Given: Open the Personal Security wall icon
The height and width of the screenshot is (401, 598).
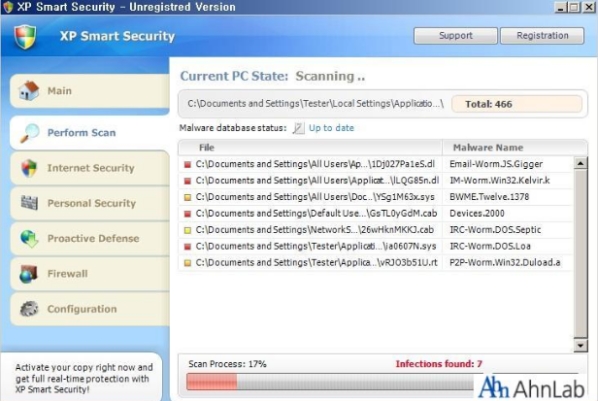Looking at the screenshot, I should pyautogui.click(x=29, y=203).
